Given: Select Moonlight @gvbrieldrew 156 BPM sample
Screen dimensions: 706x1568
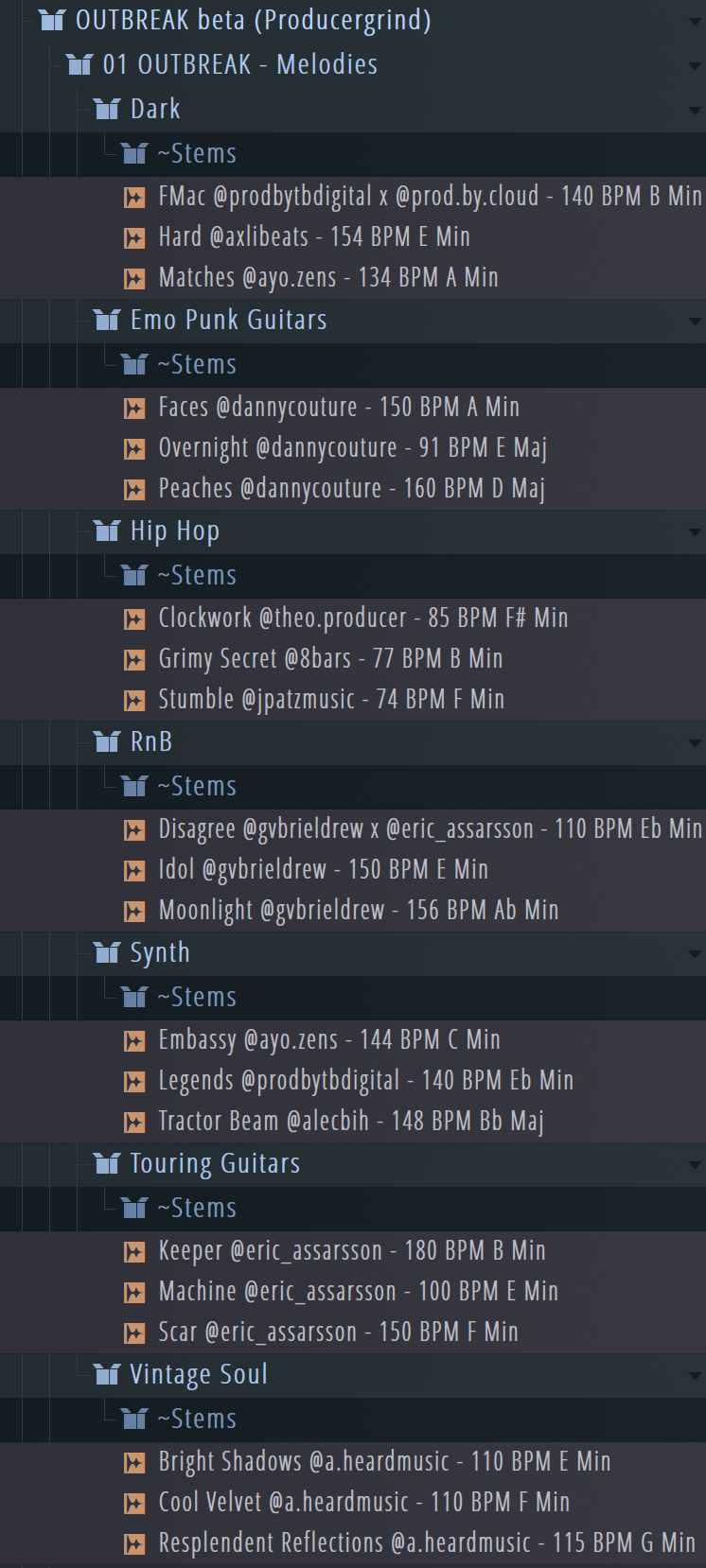Looking at the screenshot, I should (x=358, y=910).
